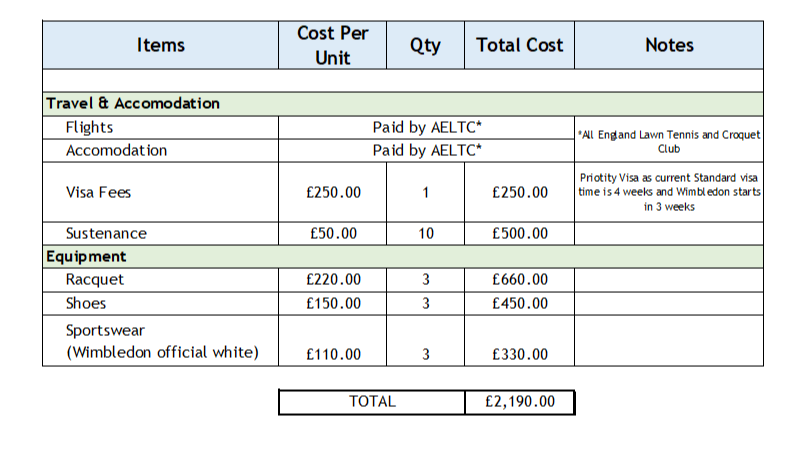Image resolution: width=809 pixels, height=457 pixels.
Task: Select the Items column header
Action: click(x=160, y=45)
